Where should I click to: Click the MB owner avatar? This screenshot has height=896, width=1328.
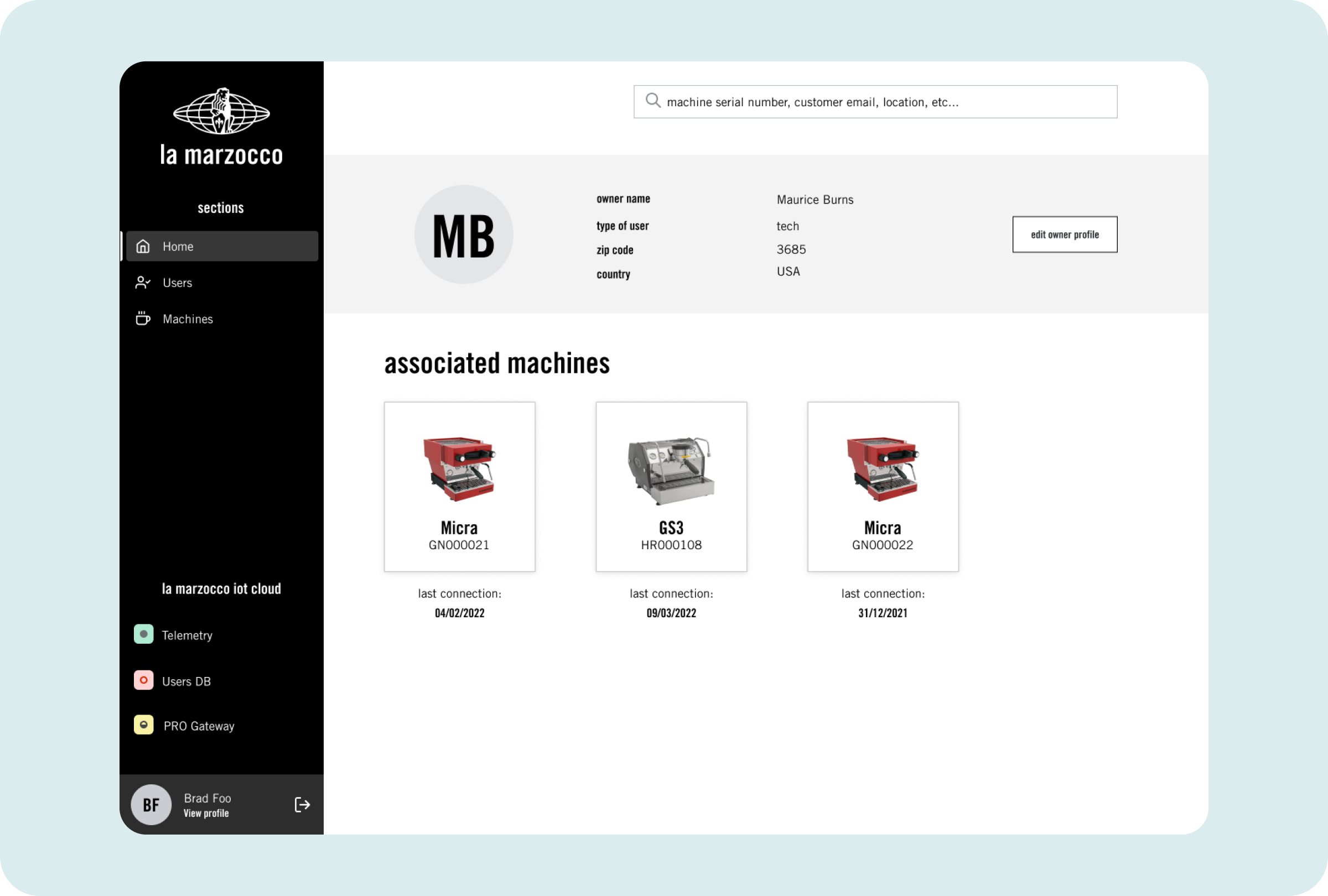coord(464,235)
